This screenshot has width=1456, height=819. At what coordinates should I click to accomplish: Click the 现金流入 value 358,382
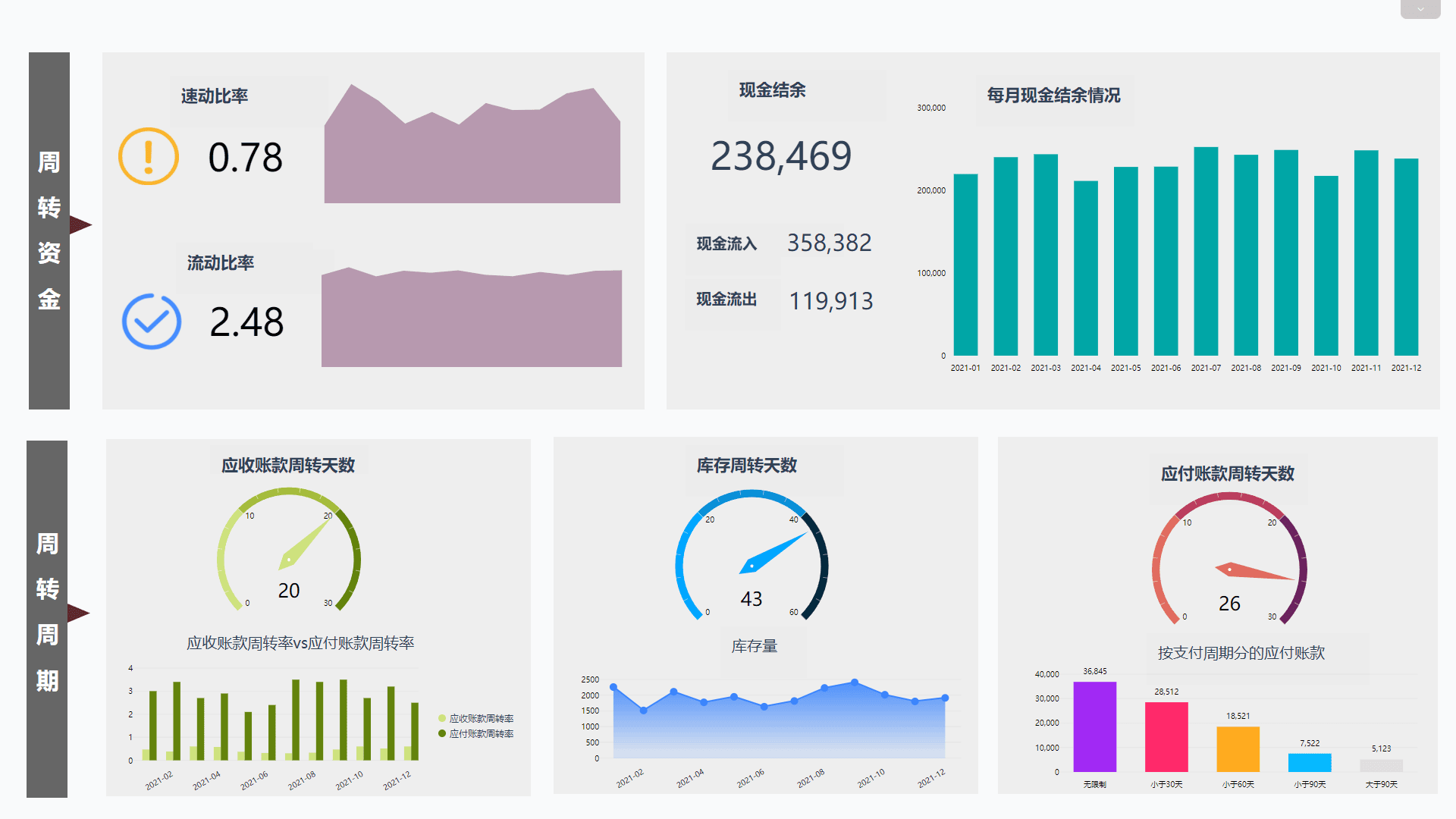pyautogui.click(x=830, y=243)
